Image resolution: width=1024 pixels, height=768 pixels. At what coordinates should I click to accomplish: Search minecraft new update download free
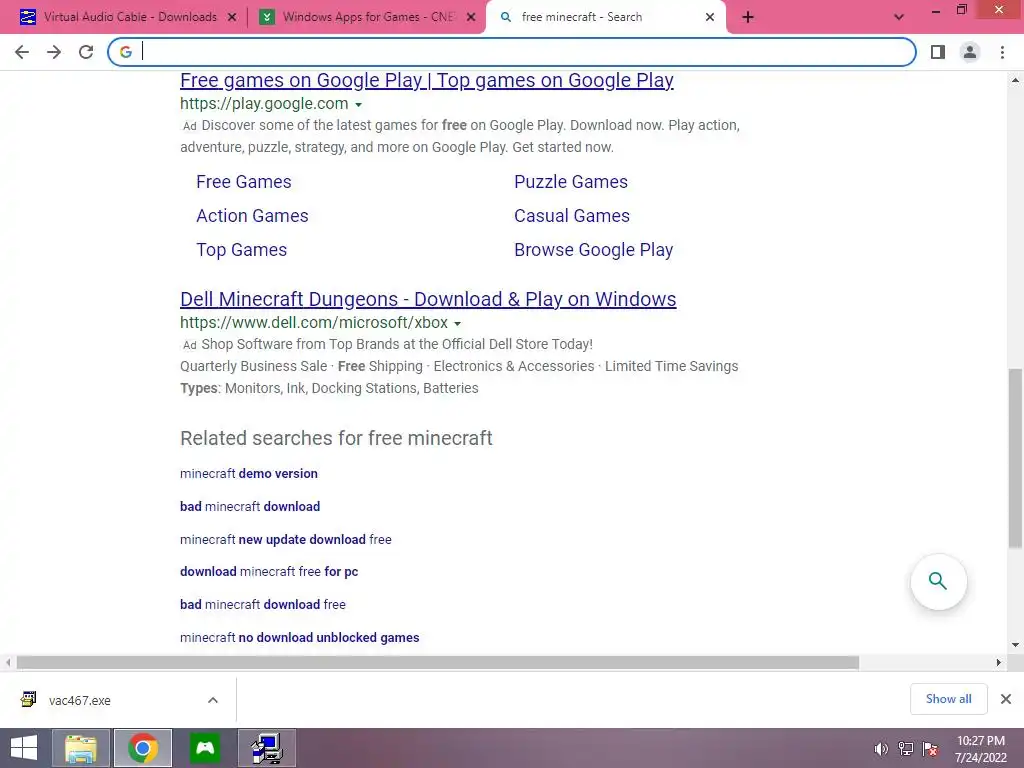(x=286, y=539)
